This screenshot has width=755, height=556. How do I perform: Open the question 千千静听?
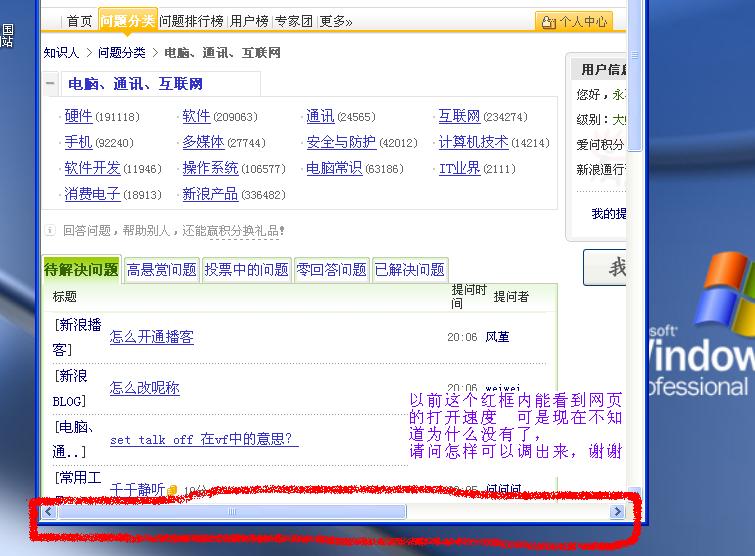point(137,490)
